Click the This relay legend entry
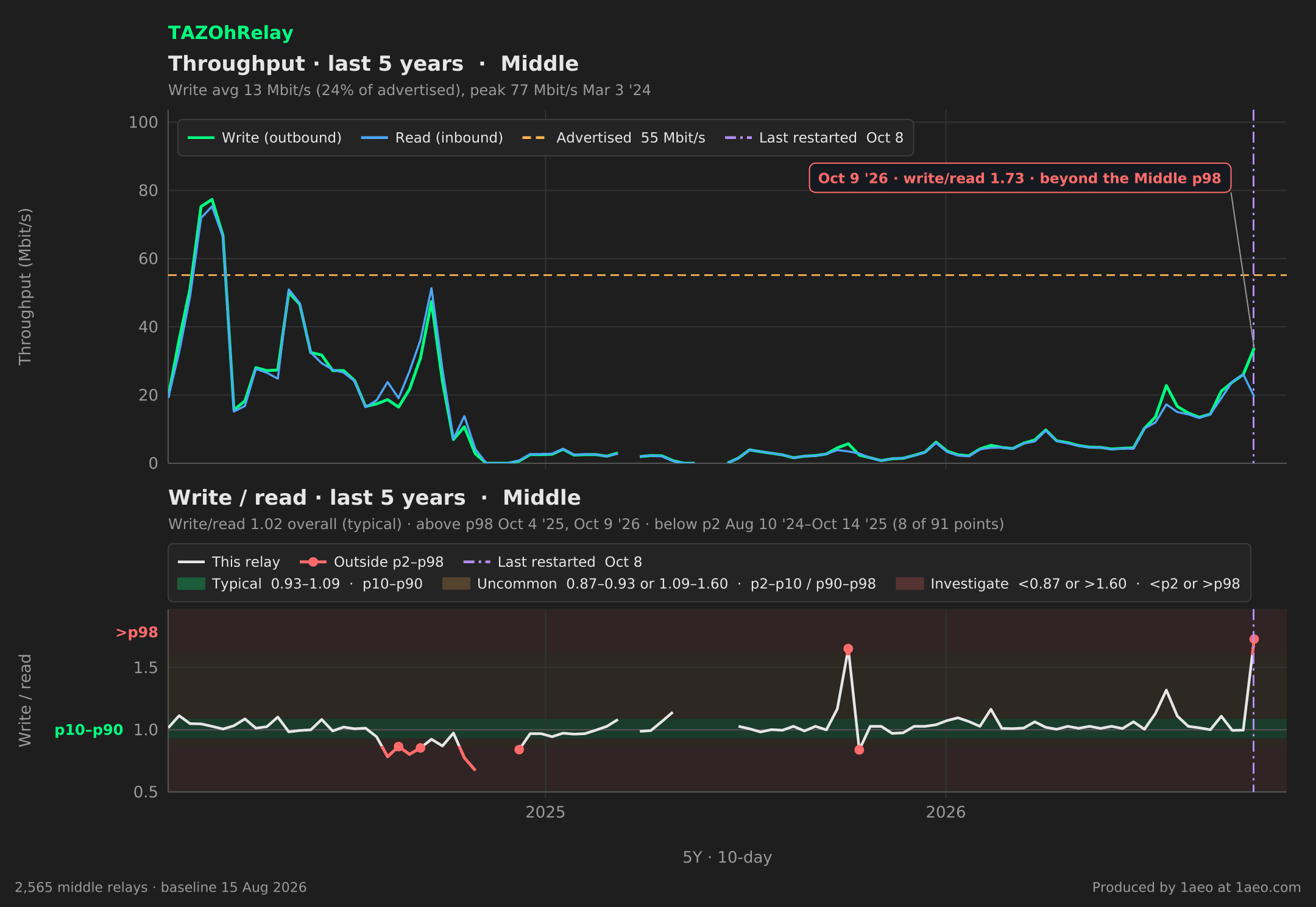Viewport: 1316px width, 907px height. coord(229,562)
